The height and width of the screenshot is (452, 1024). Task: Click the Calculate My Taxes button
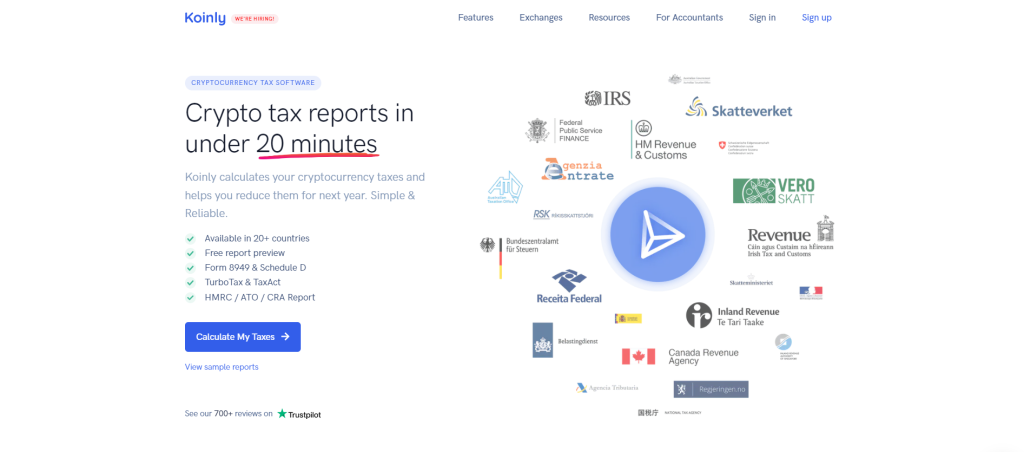pos(243,337)
